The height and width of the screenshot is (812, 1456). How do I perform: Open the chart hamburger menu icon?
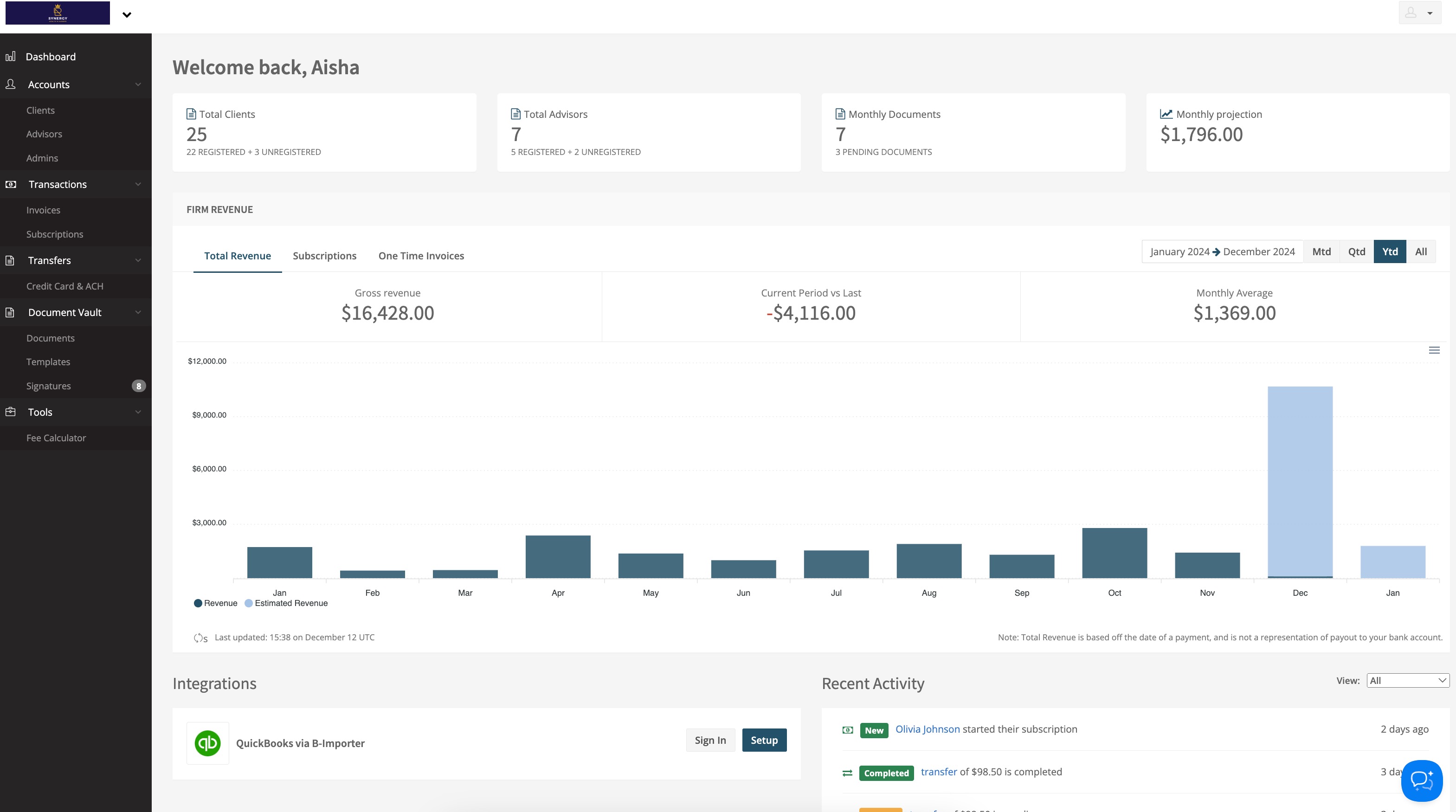[x=1434, y=350]
